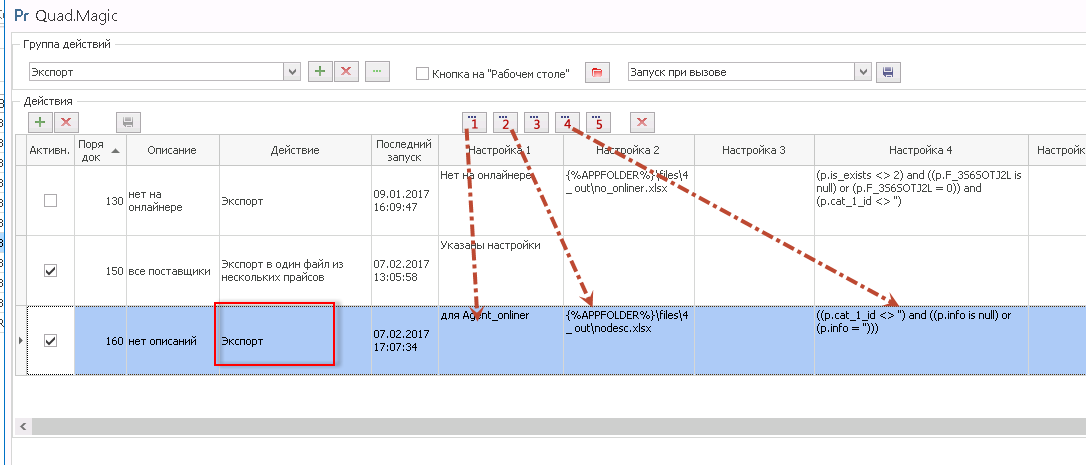Open setting editor button 2

click(x=506, y=123)
